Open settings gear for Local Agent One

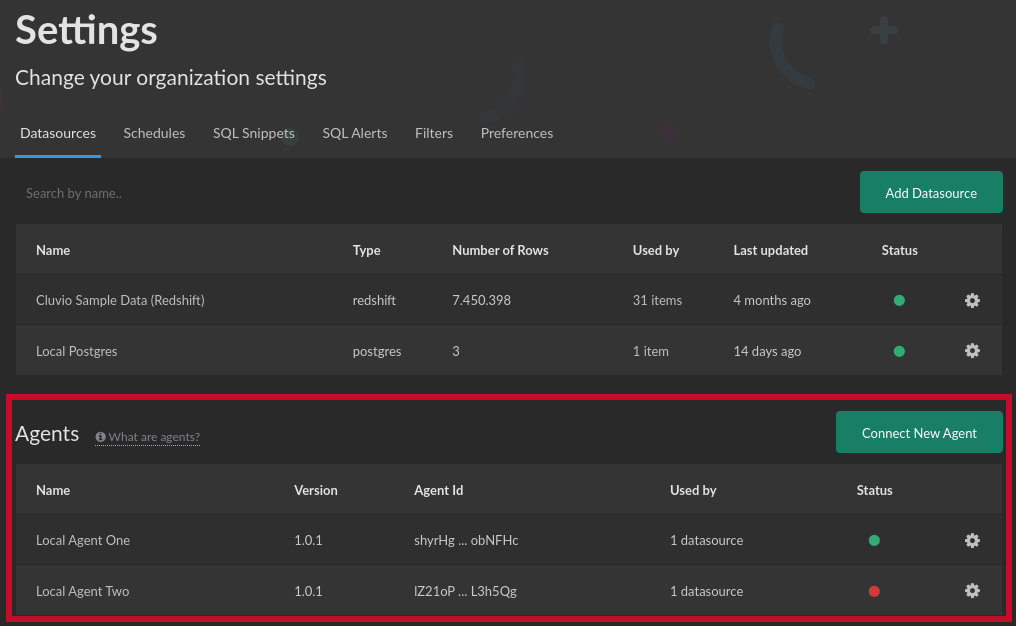tap(972, 540)
